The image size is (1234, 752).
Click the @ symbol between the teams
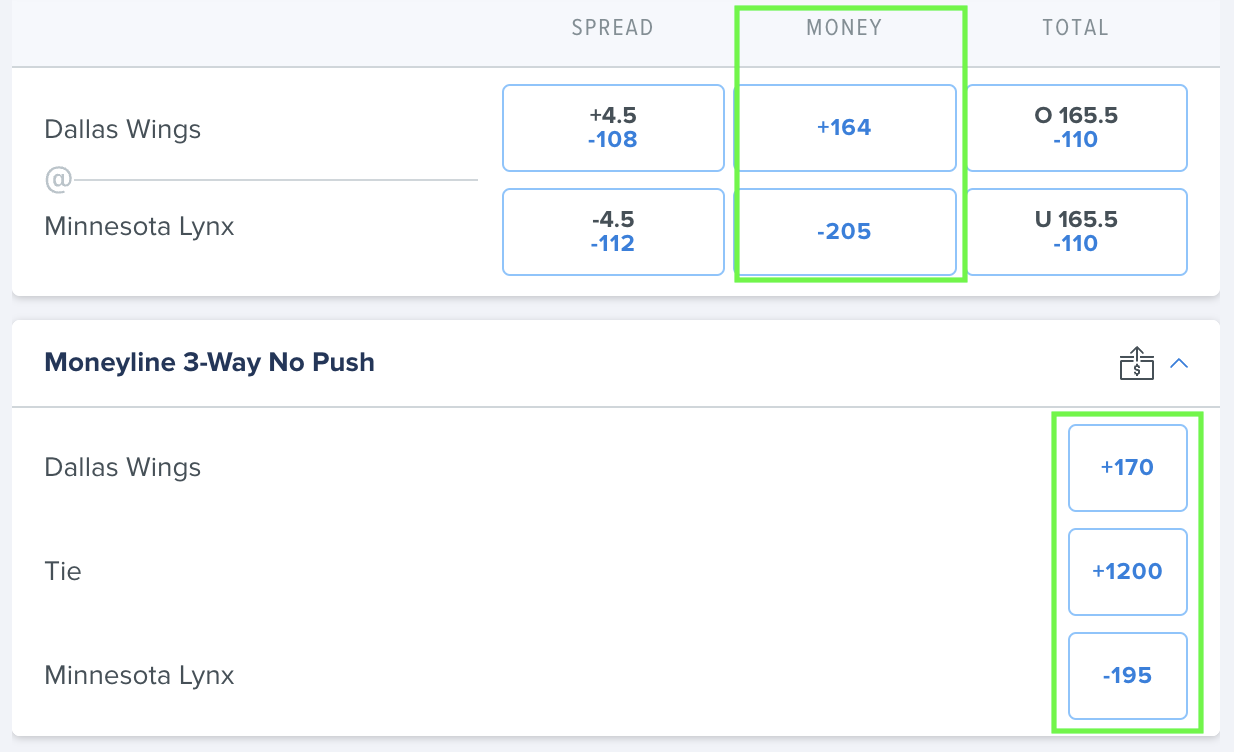tap(60, 178)
